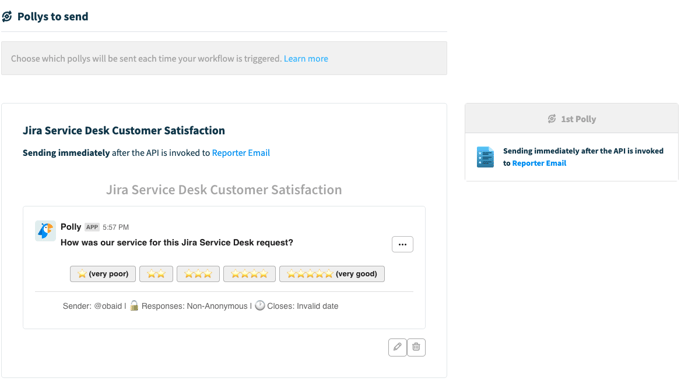Click 'Sending immediately' bold text in main card
688x385 pixels.
point(66,153)
